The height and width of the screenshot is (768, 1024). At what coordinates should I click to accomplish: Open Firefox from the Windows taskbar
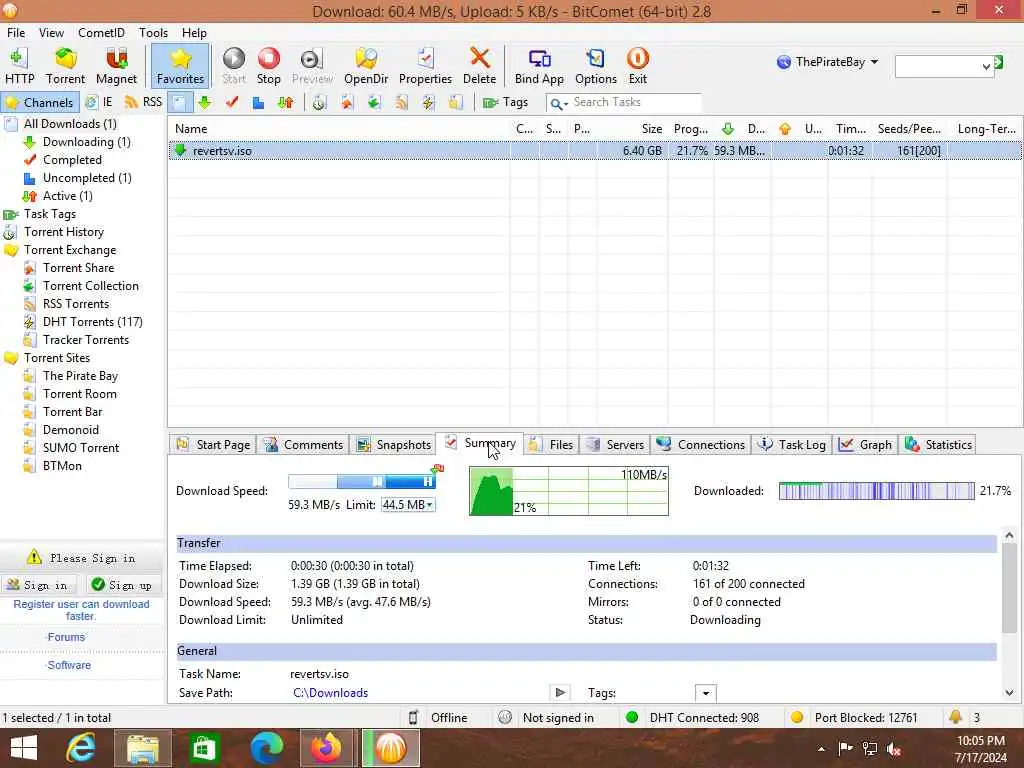tap(326, 748)
